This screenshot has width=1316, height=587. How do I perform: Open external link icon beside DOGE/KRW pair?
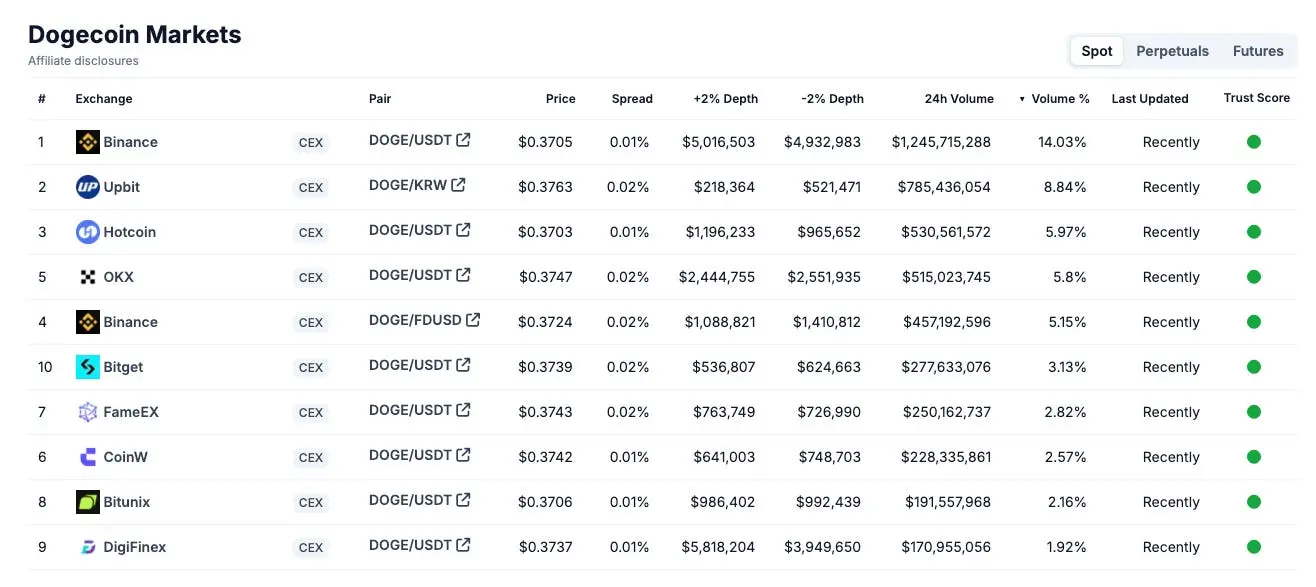tap(458, 185)
